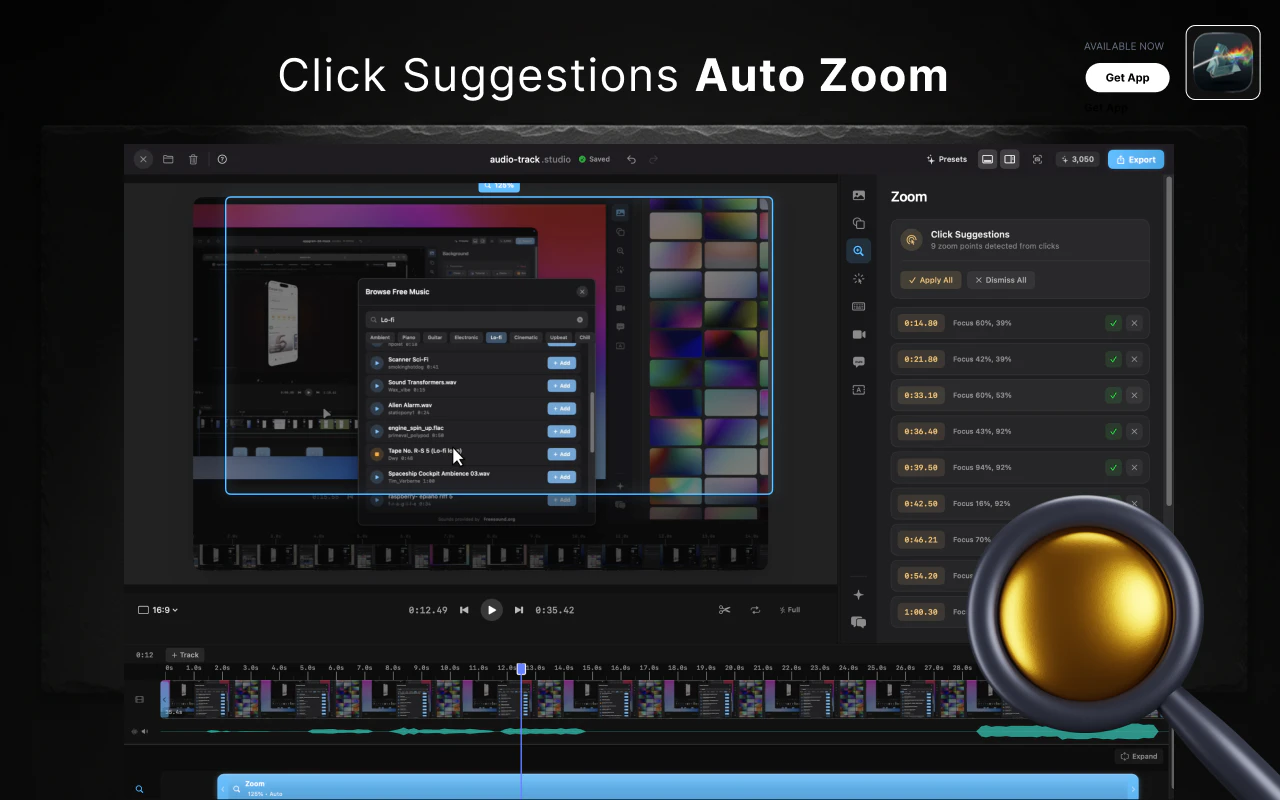
Task: Add the Alien Alarm.wav track
Action: click(x=562, y=408)
